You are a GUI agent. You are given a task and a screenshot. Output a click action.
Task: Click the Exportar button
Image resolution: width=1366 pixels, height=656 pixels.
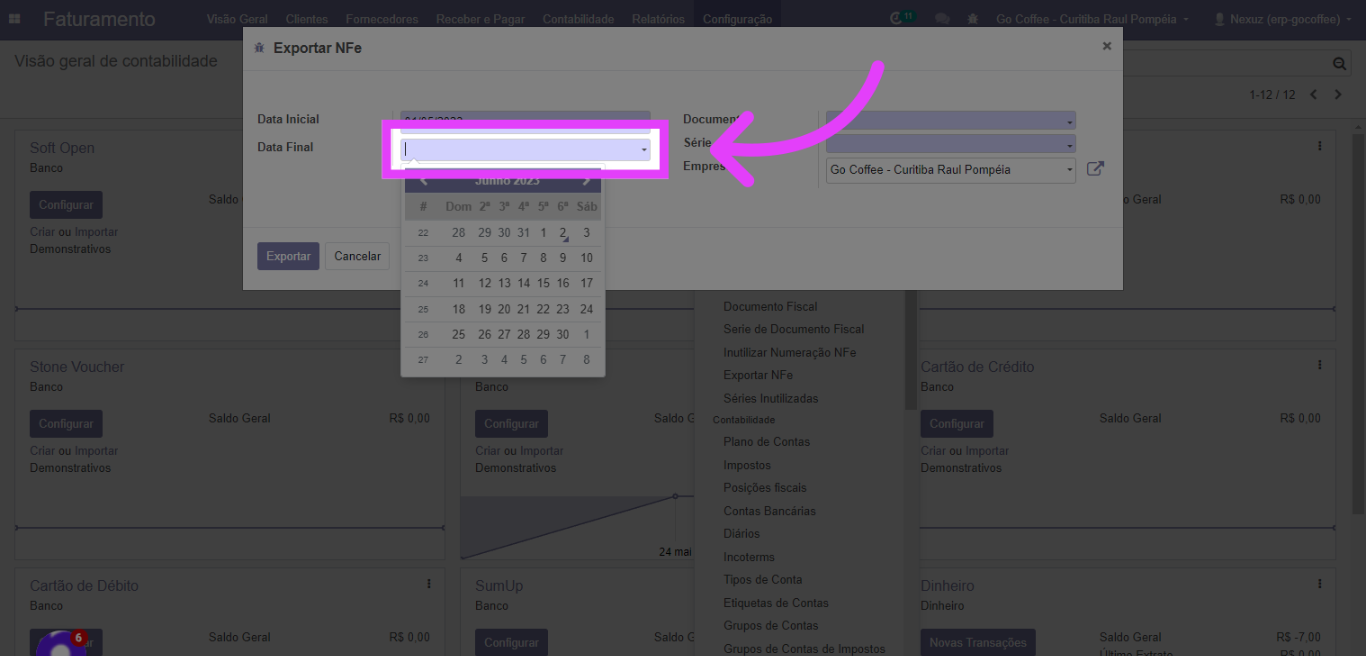[x=288, y=256]
